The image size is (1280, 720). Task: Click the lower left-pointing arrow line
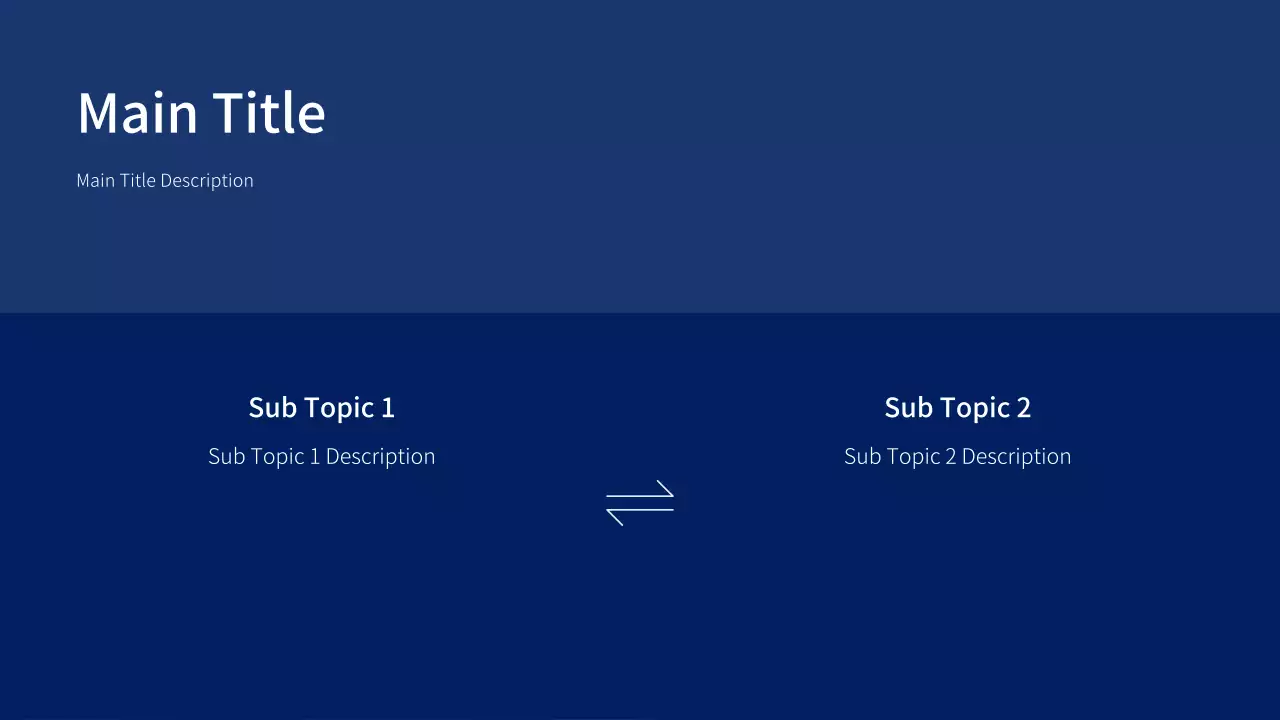(642, 510)
